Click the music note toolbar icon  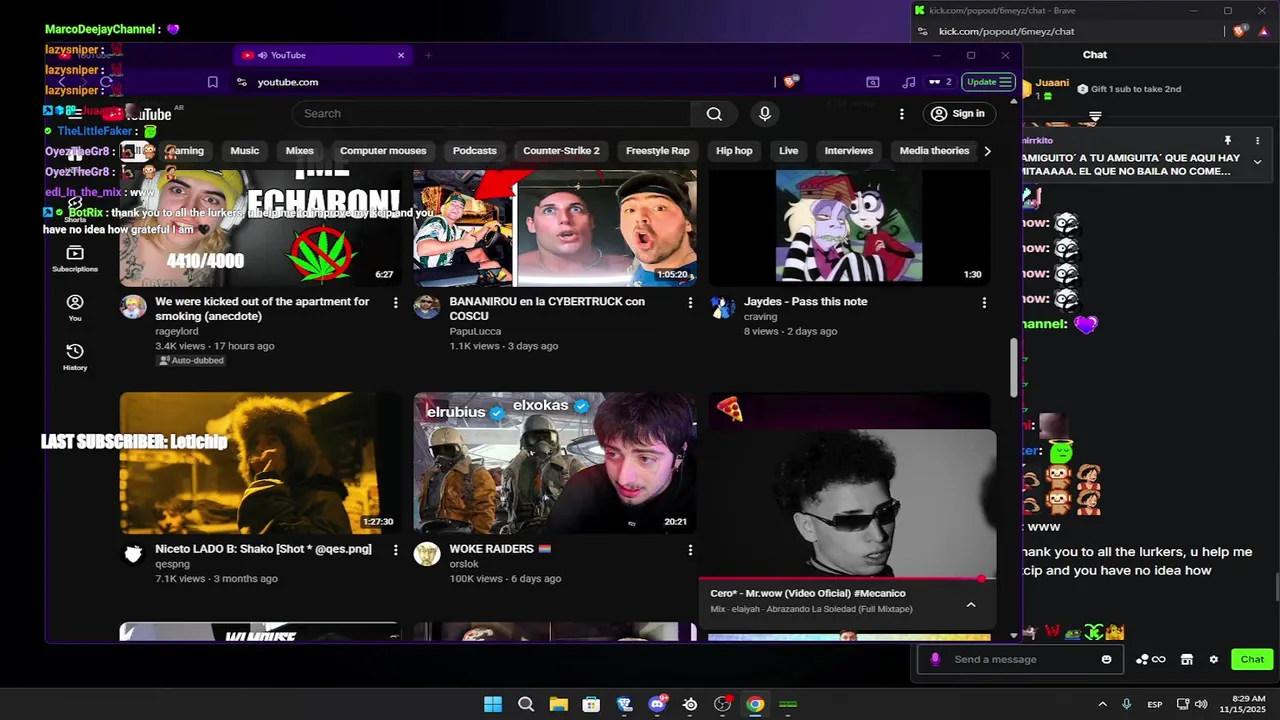coord(908,82)
